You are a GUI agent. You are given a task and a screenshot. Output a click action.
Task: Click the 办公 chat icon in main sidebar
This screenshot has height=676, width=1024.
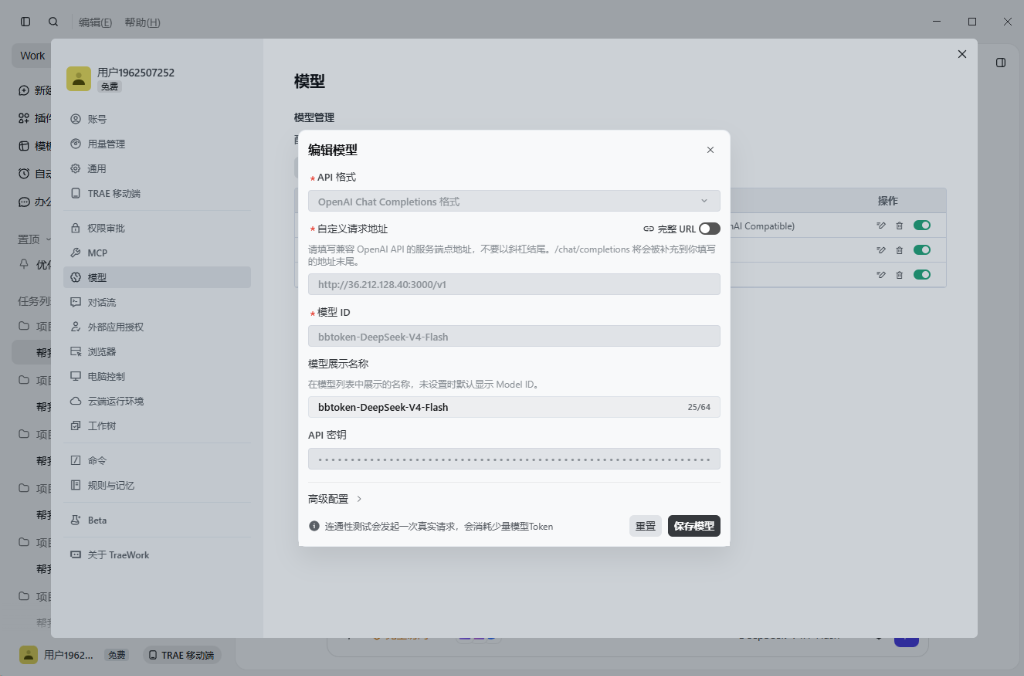(24, 202)
